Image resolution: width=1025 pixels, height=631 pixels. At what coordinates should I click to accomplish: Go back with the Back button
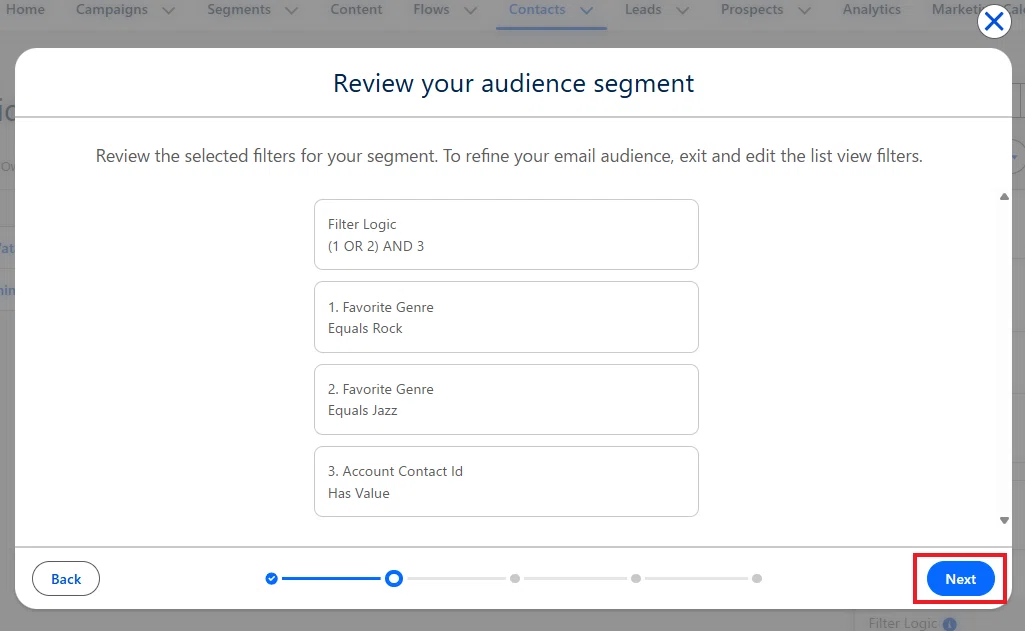(66, 579)
